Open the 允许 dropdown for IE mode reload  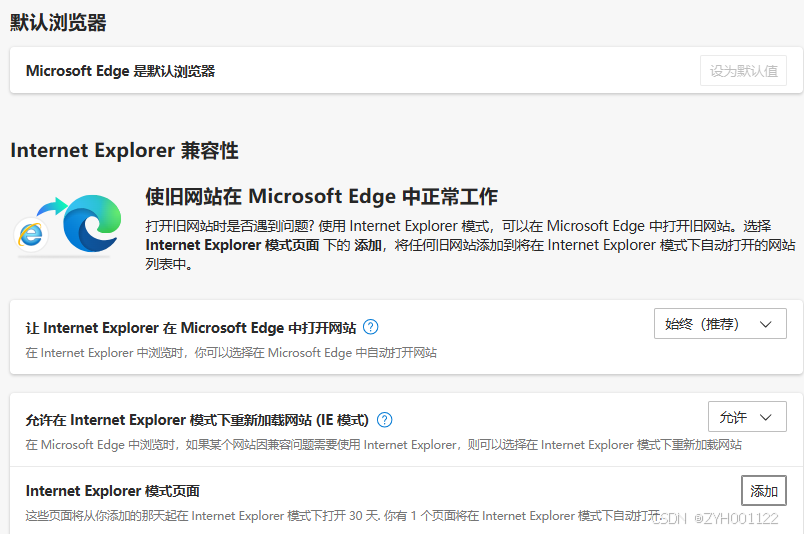coord(747,417)
